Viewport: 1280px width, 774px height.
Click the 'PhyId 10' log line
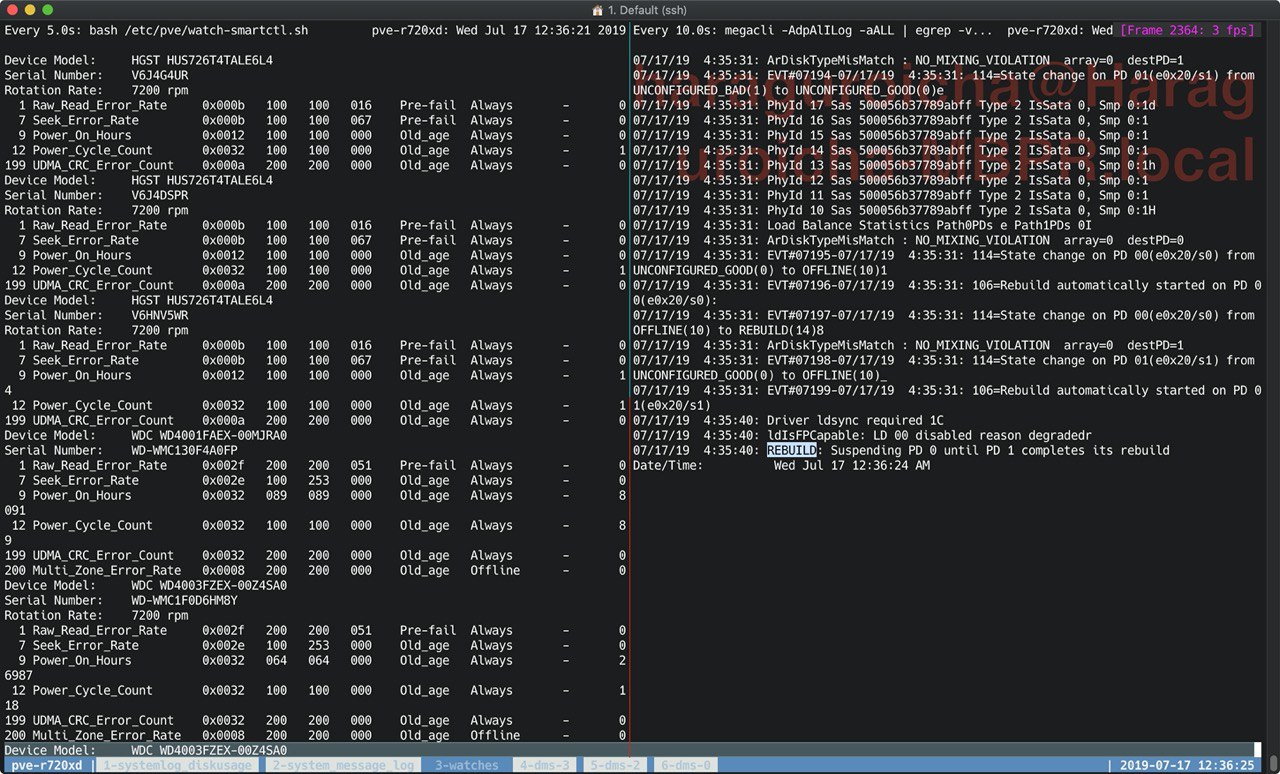tap(894, 210)
